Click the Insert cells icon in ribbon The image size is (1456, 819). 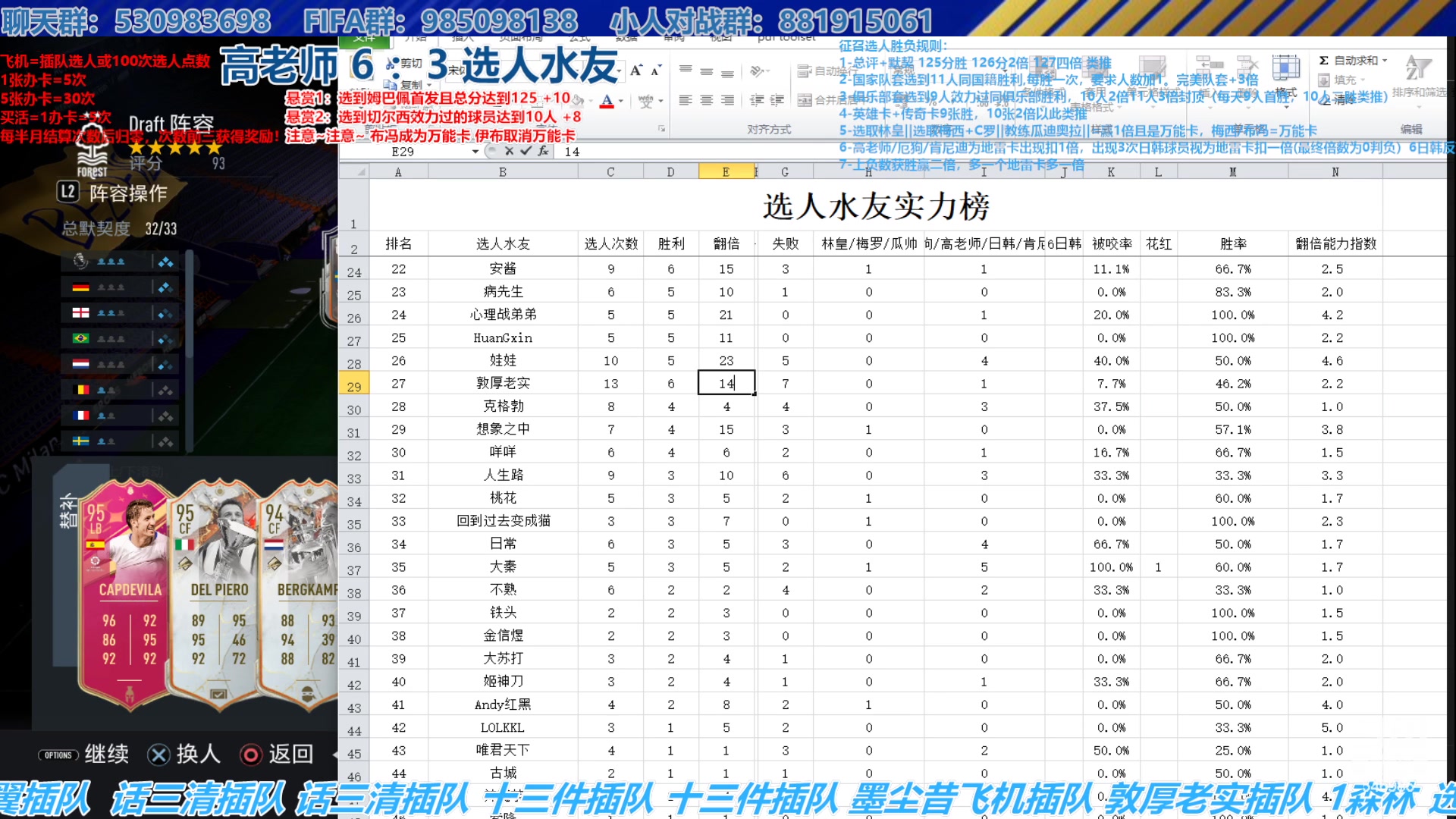point(1210,67)
